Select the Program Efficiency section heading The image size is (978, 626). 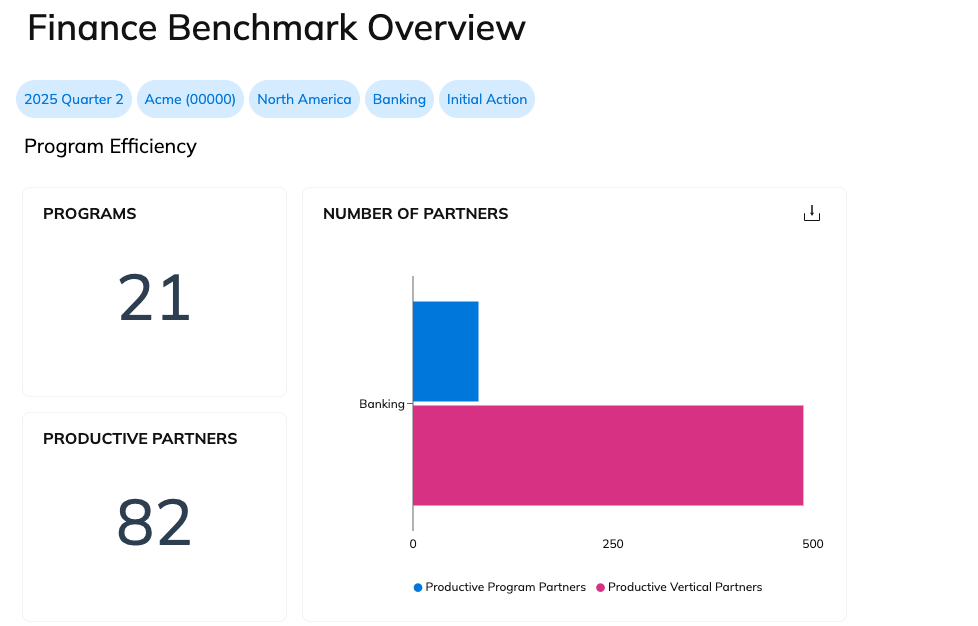(x=110, y=147)
